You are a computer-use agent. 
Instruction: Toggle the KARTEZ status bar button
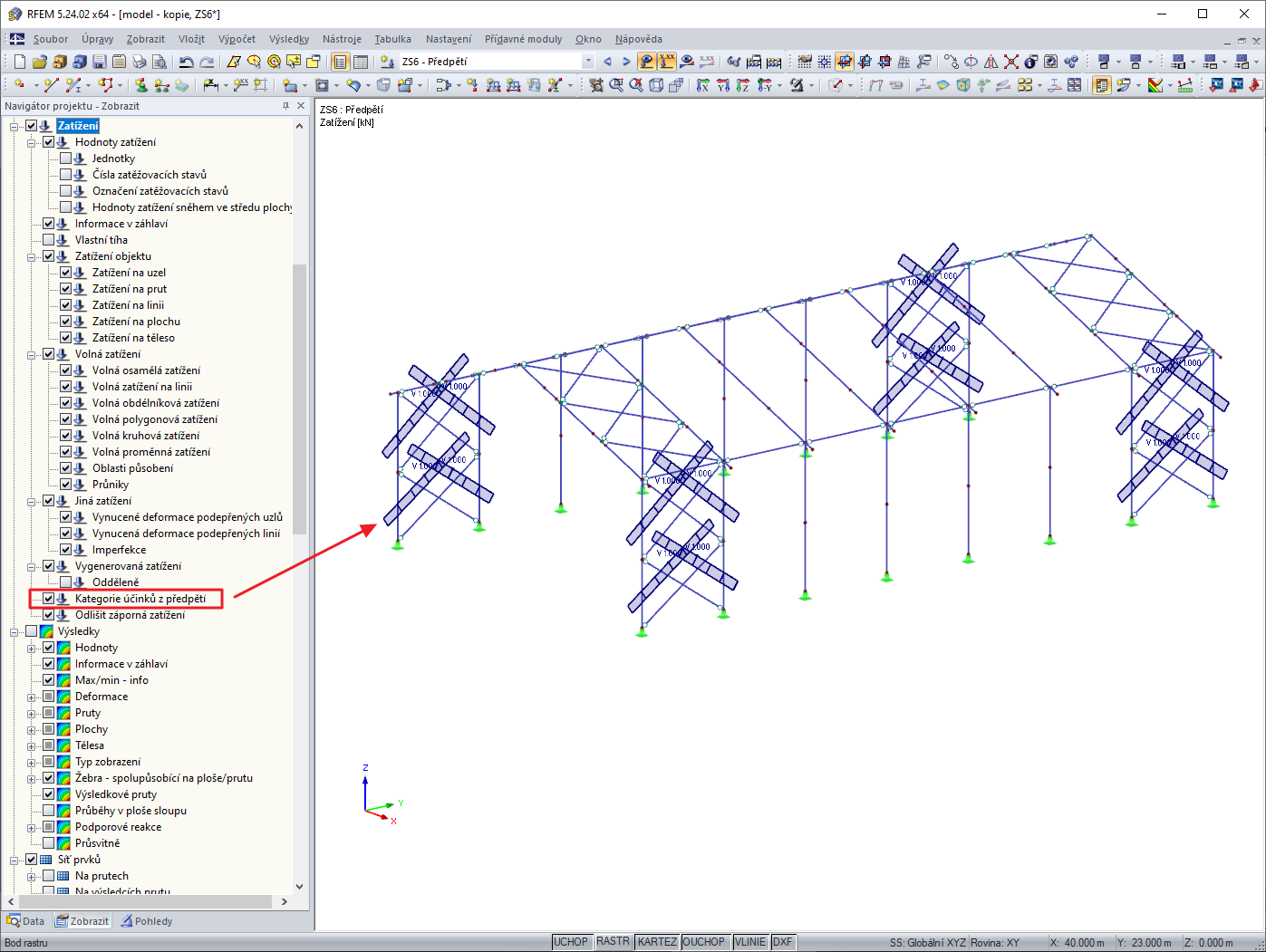657,942
